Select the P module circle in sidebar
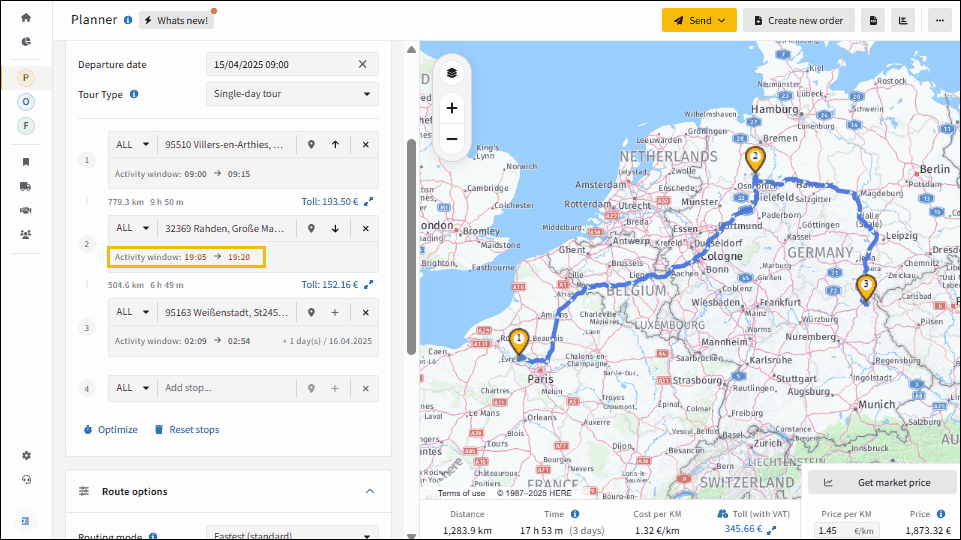961x540 pixels. (26, 78)
